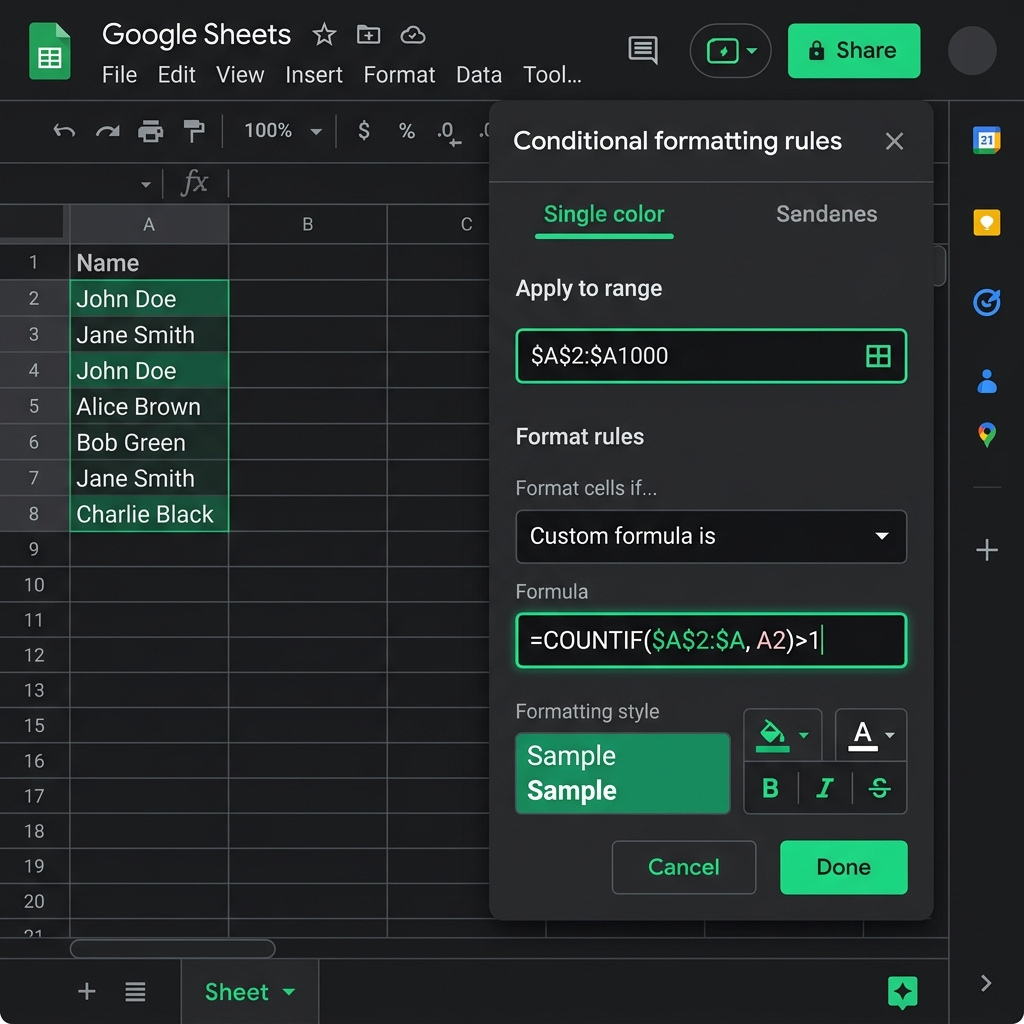1024x1024 pixels.
Task: Open the 100% zoom dropdown
Action: coord(282,131)
